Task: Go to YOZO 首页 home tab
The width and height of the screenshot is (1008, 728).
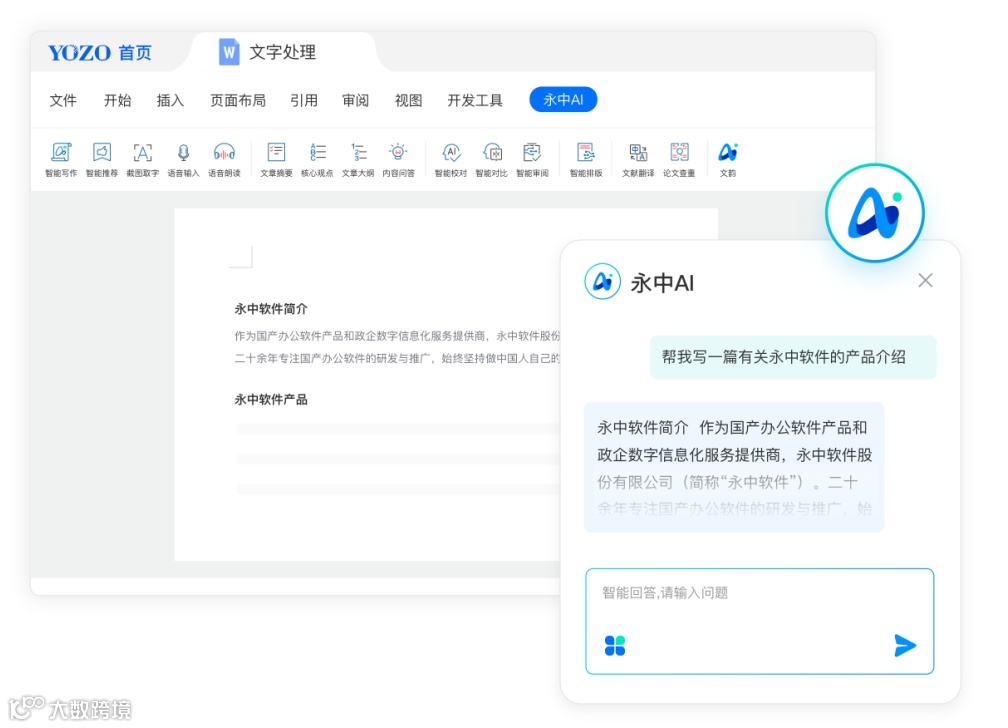Action: [100, 53]
